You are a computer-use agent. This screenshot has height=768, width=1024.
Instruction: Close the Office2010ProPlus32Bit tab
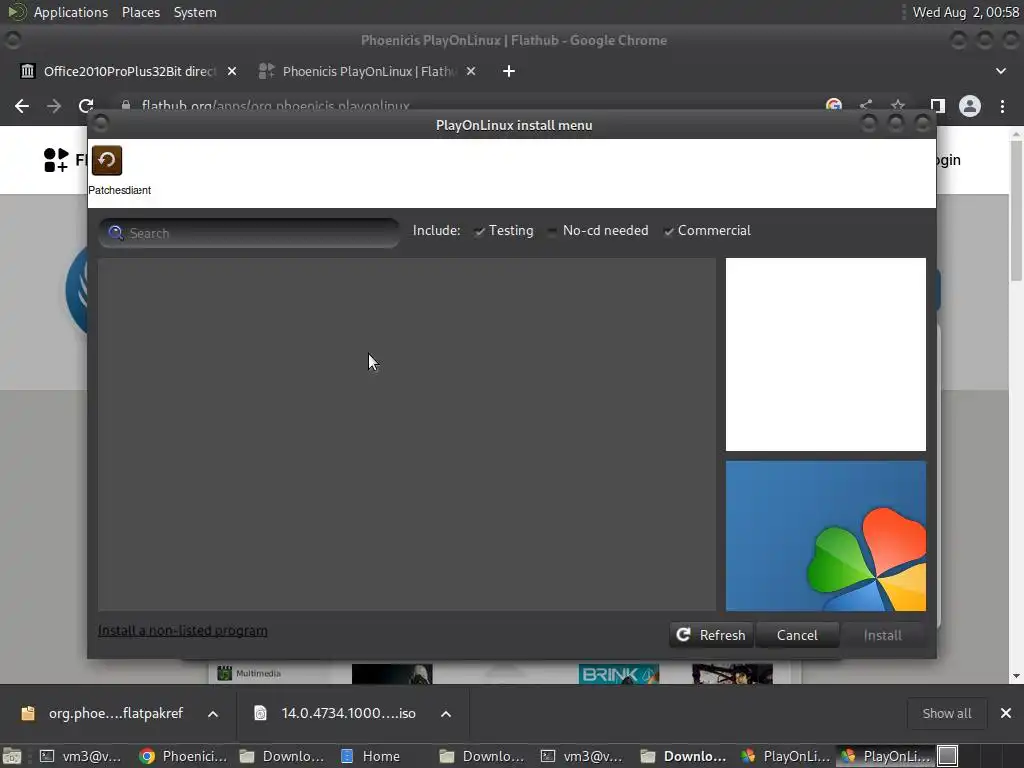pos(232,71)
